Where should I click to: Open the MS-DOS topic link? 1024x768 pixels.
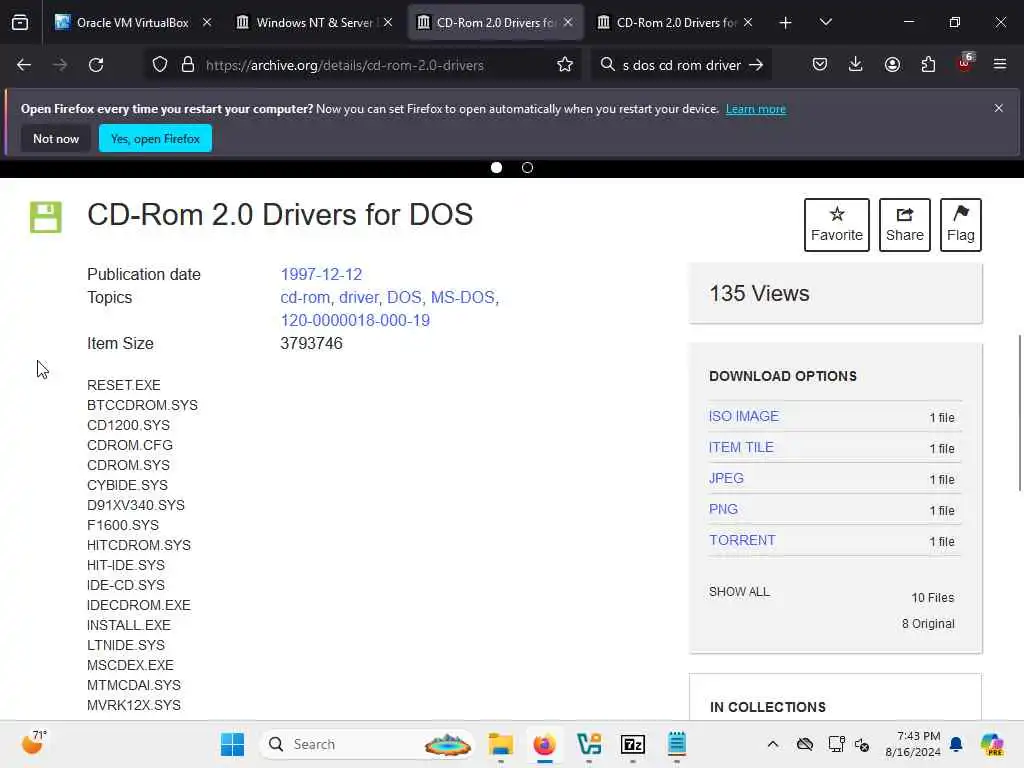pyautogui.click(x=463, y=297)
